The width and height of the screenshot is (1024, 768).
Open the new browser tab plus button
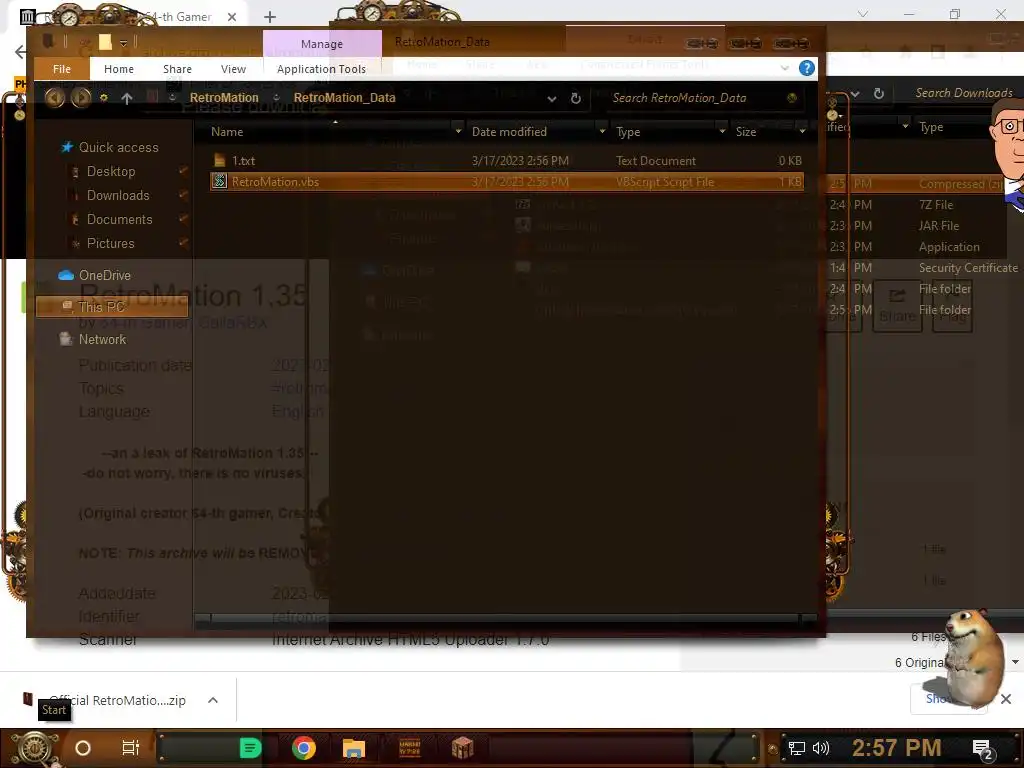pos(270,16)
